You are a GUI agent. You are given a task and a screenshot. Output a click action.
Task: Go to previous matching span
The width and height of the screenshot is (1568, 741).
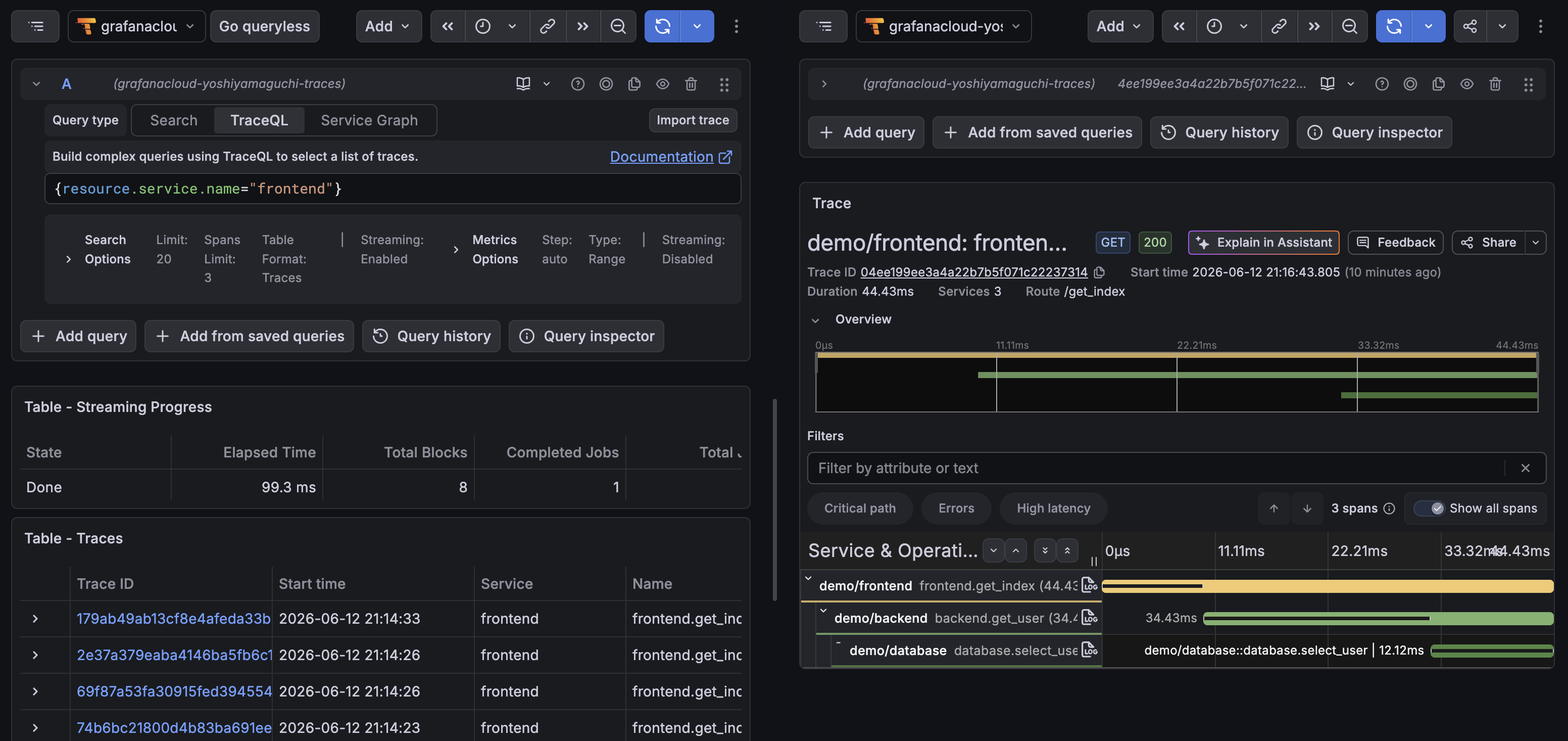pos(1274,508)
